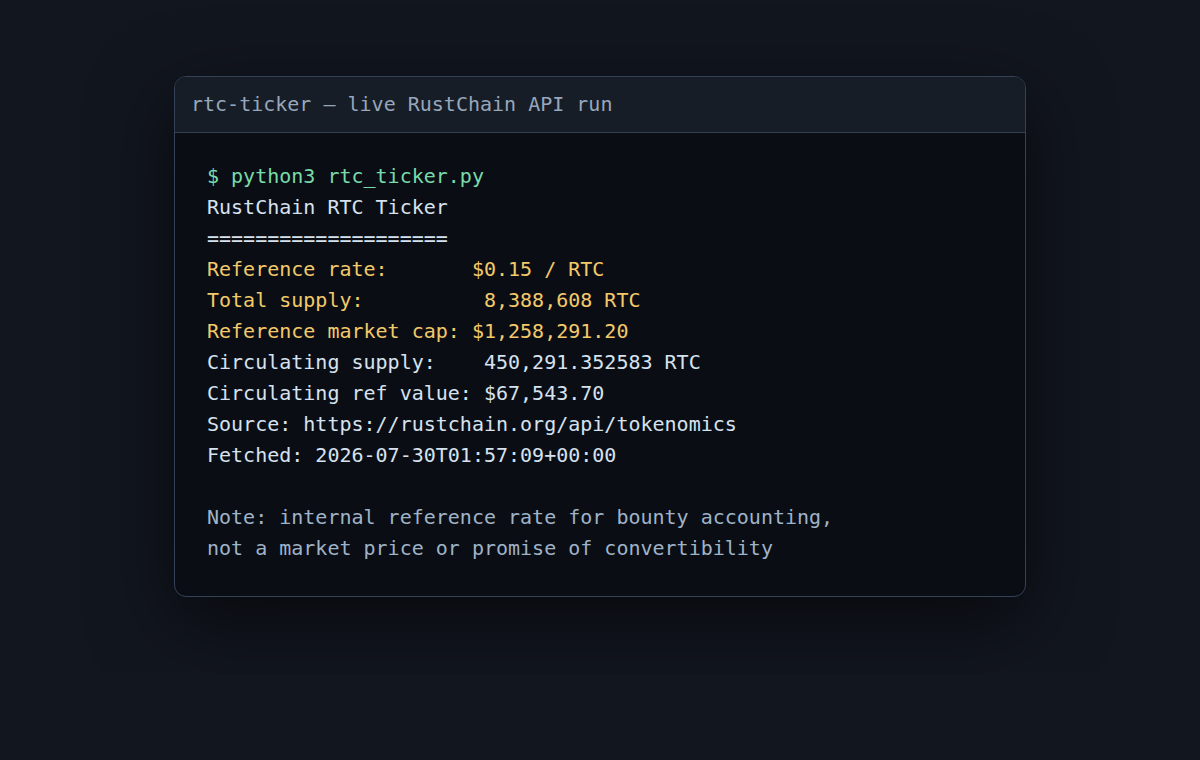Click the 'Circulating supply: 450,291.352583 RTC' line
The image size is (1200, 760).
point(453,363)
